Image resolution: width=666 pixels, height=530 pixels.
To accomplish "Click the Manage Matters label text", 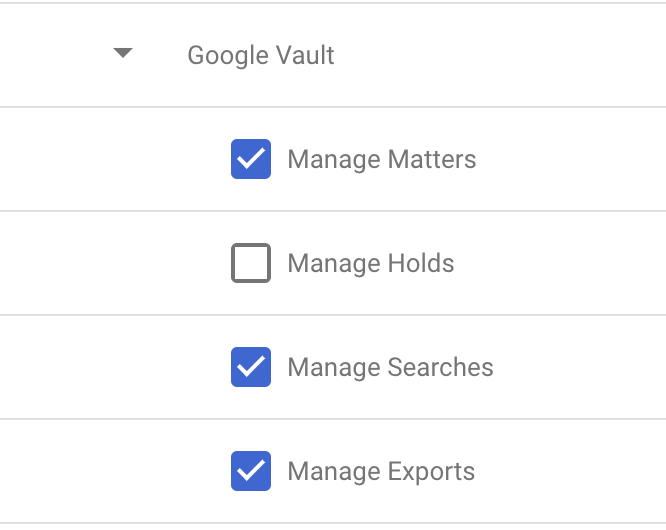I will coord(381,159).
